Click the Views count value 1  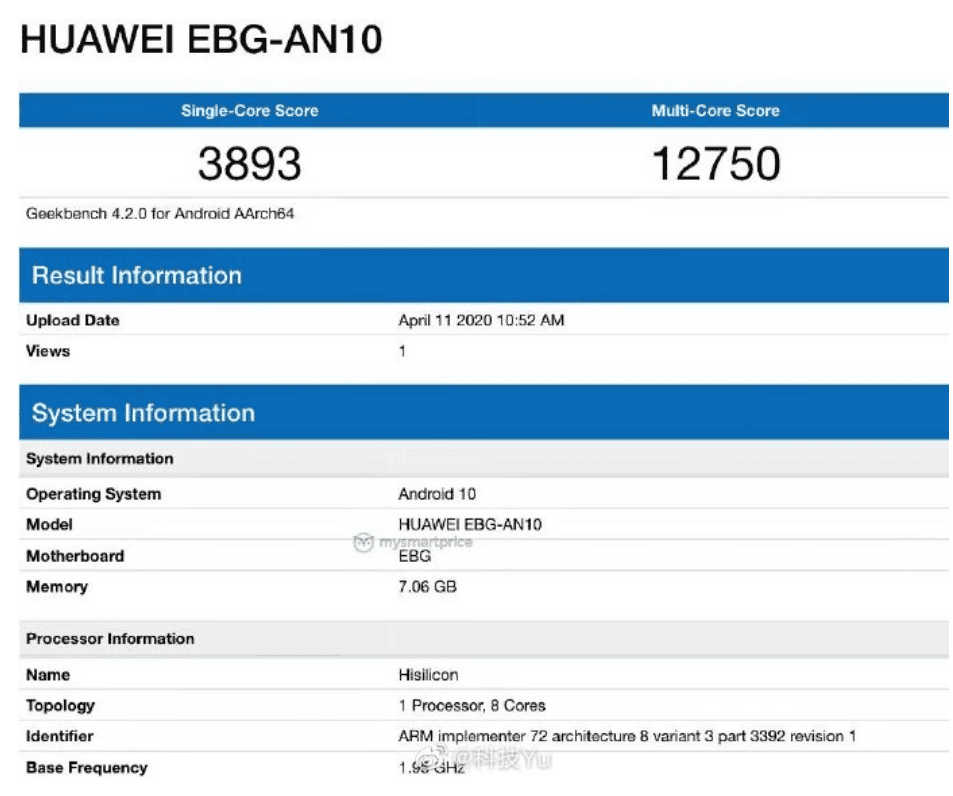tap(402, 351)
